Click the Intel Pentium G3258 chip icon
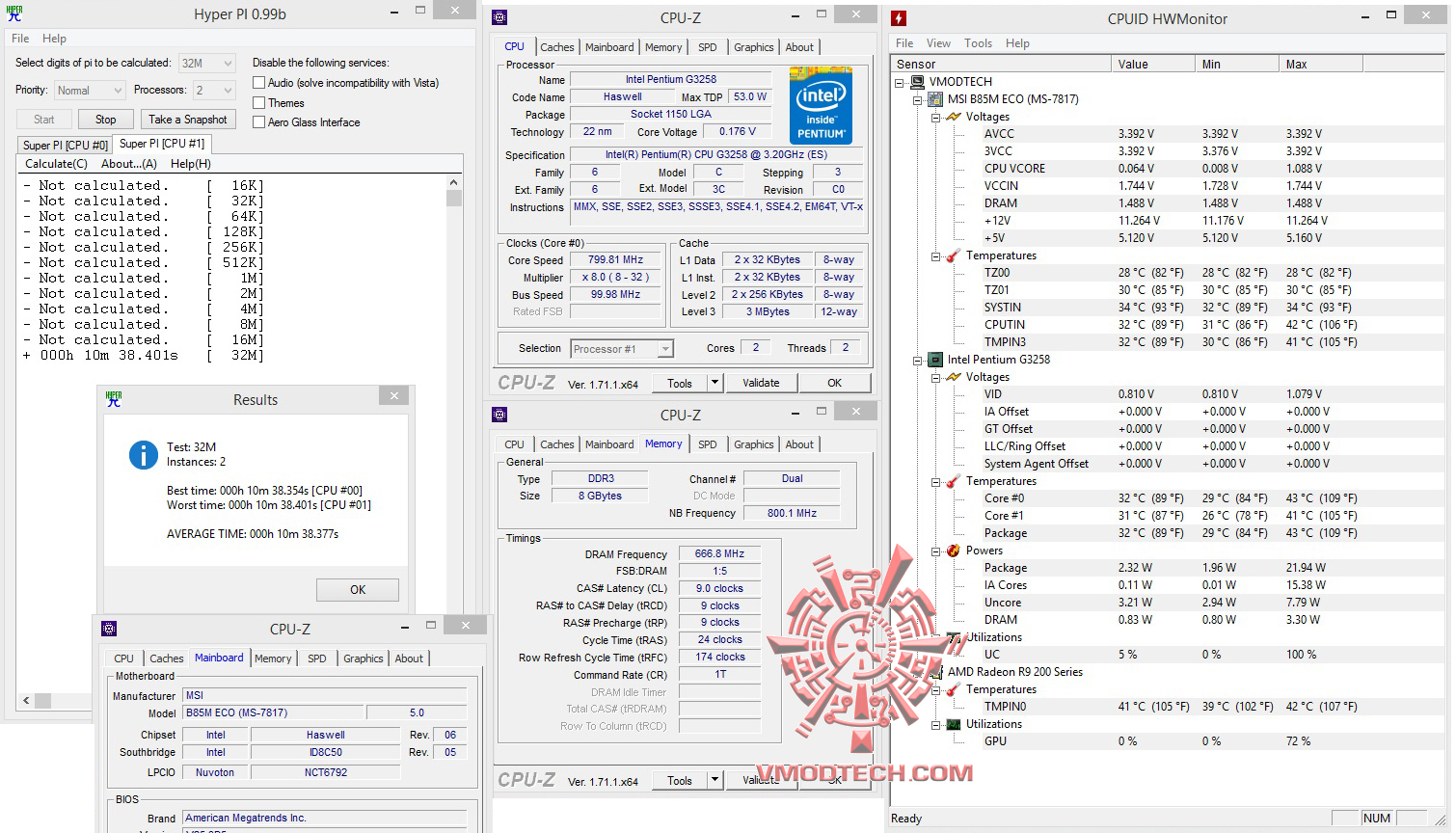 (x=935, y=360)
